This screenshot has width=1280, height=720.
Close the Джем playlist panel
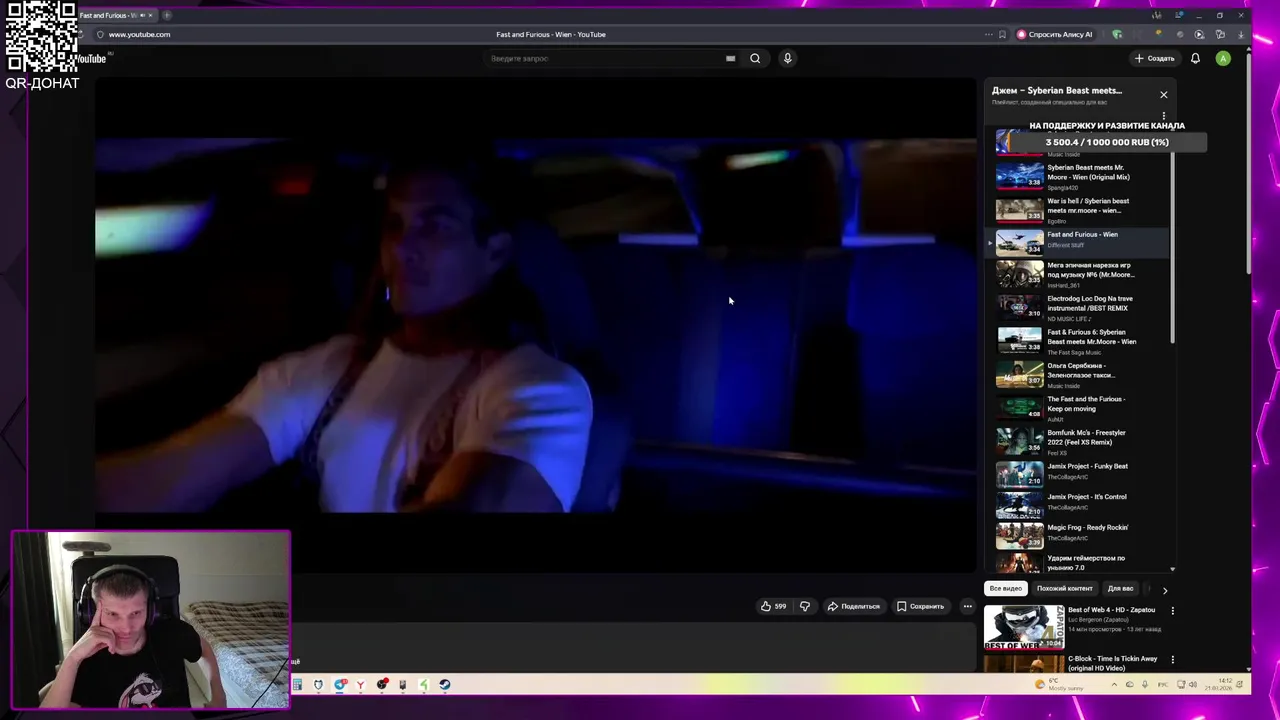point(1163,95)
